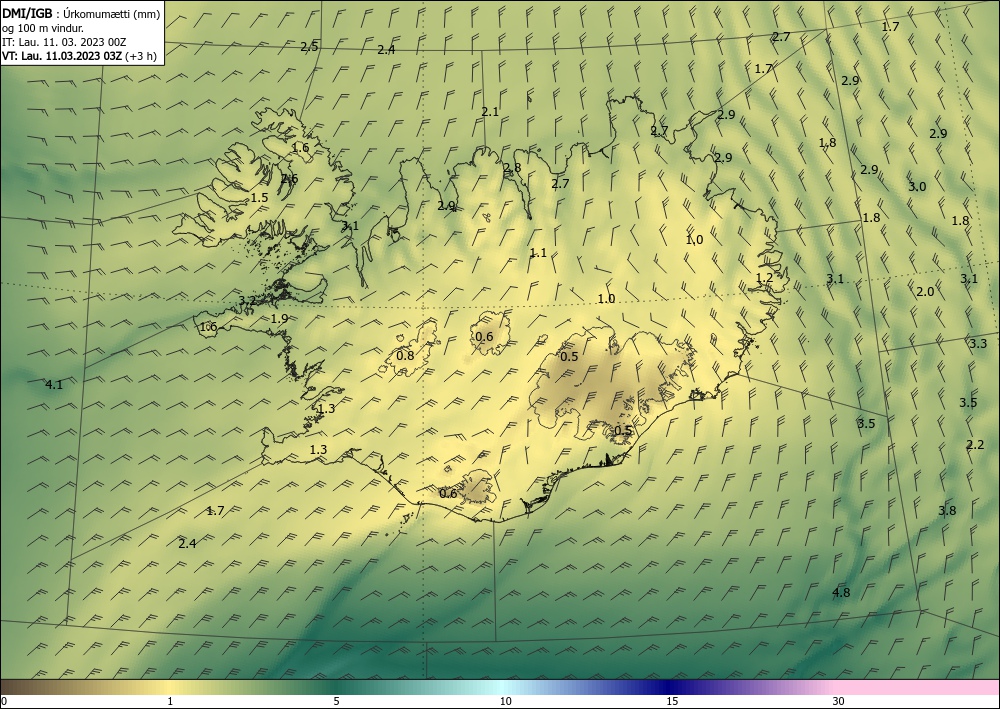
Task: Click the '2.6' value in the Westfjords
Action: point(289,179)
